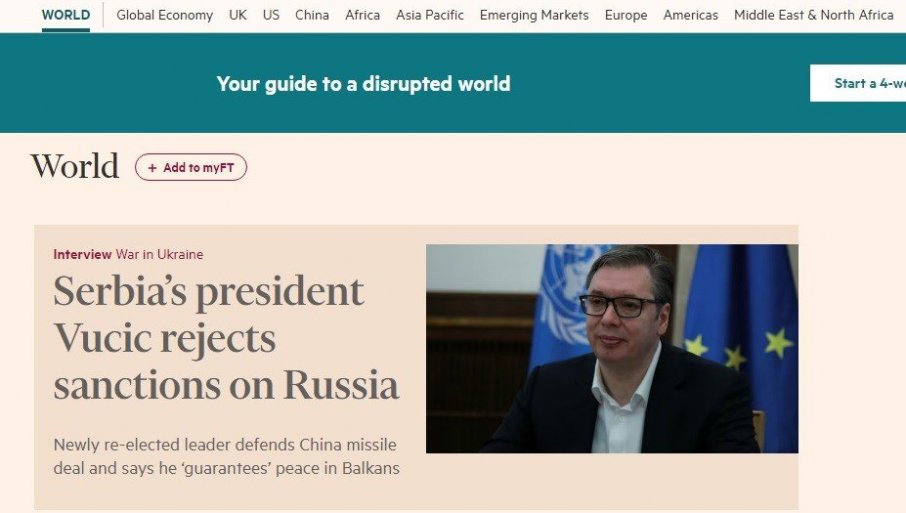
Task: Click the Start a 4-week trial button
Action: [858, 83]
